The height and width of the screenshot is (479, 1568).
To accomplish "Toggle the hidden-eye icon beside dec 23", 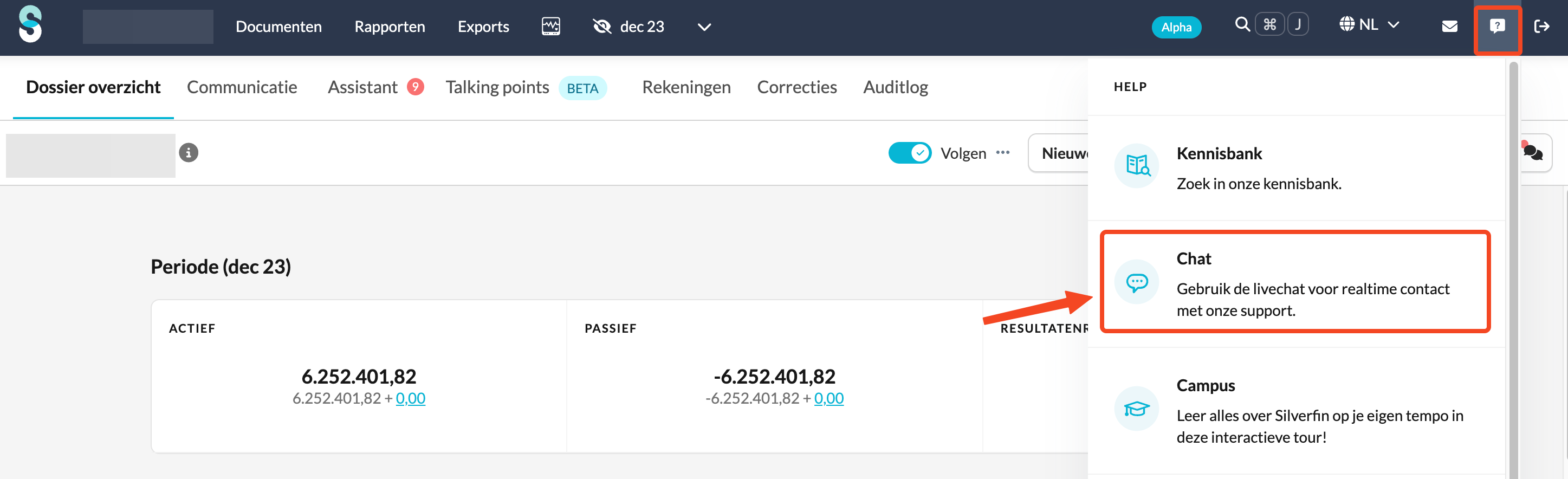I will point(601,26).
